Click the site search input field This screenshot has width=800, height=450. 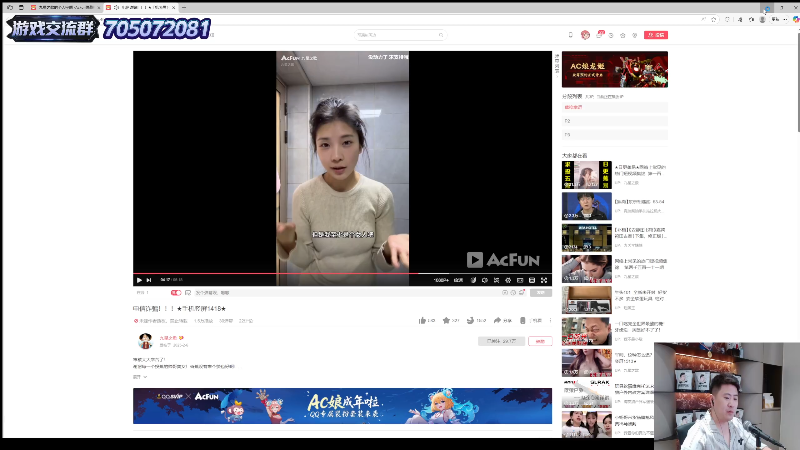[397, 35]
